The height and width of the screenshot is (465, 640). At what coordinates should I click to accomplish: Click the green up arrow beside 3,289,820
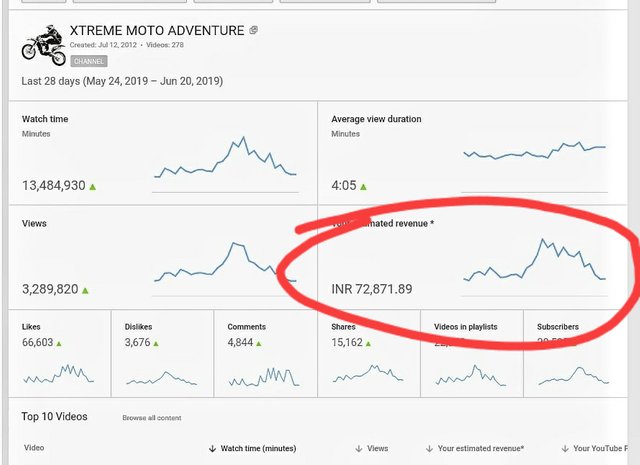tap(85, 290)
